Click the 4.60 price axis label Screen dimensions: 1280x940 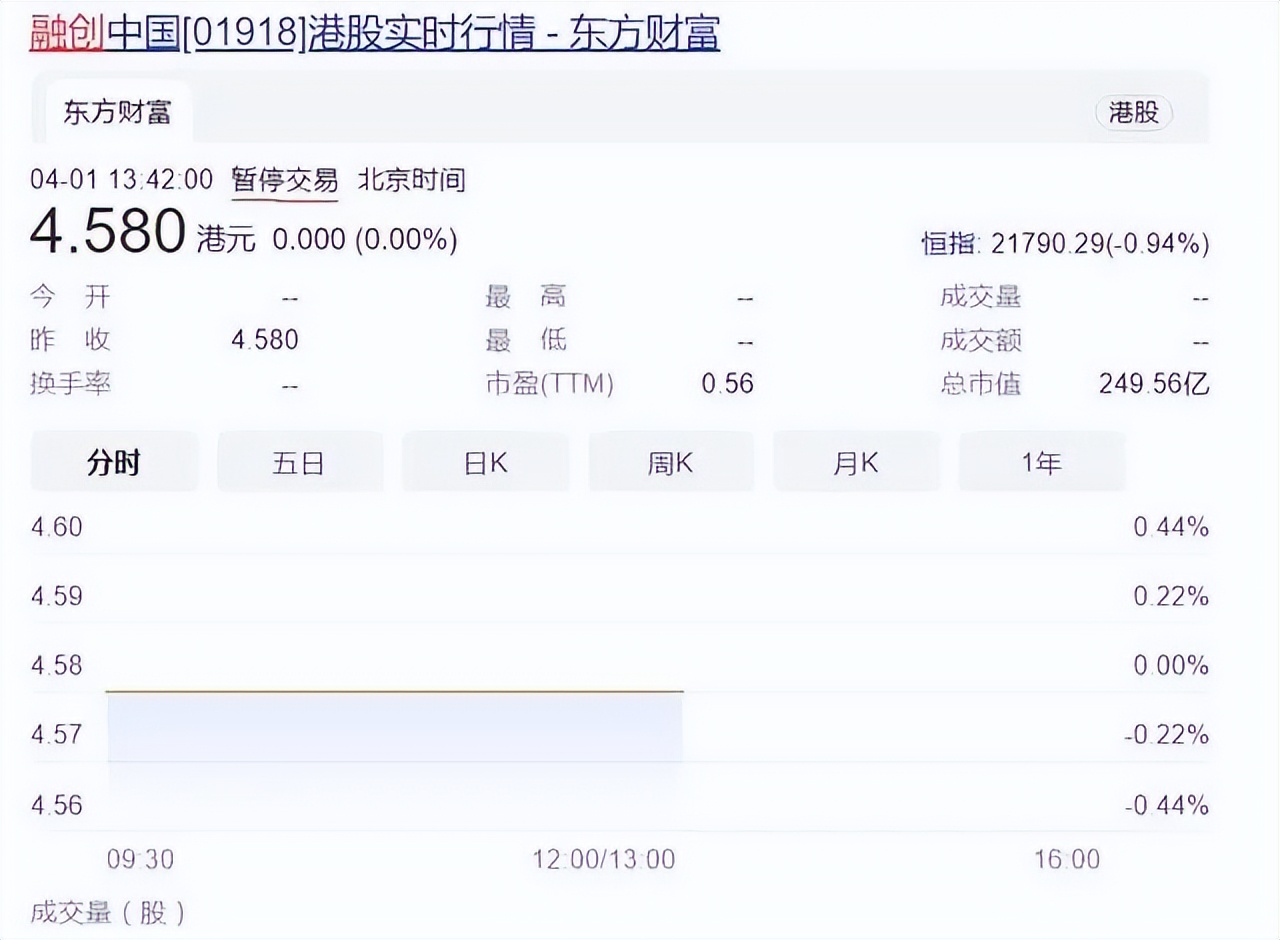click(x=57, y=527)
